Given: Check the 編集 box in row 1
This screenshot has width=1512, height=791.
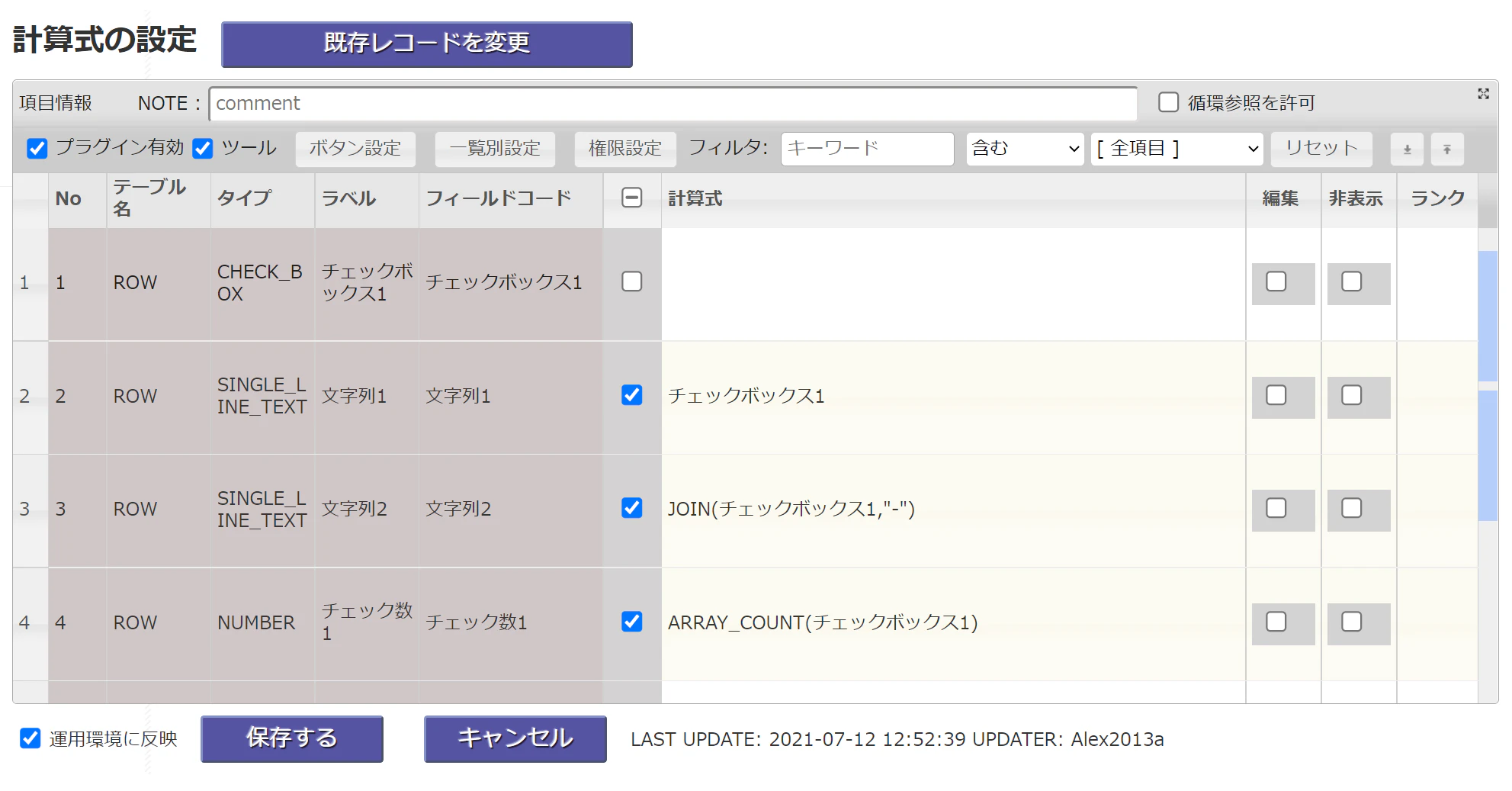Looking at the screenshot, I should (x=1276, y=281).
